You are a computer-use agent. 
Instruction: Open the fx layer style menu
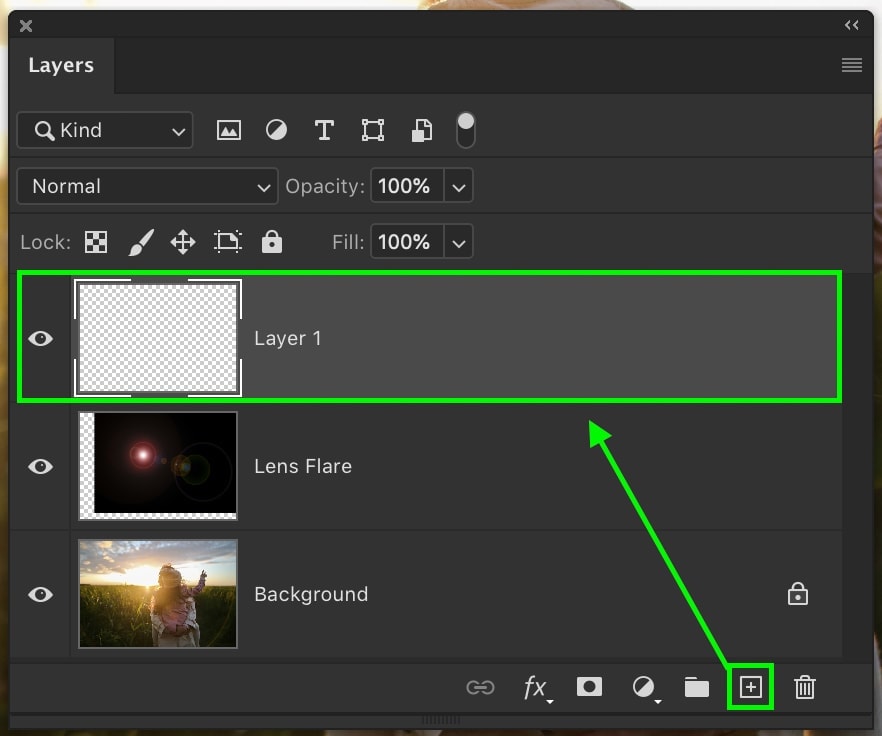coord(537,688)
